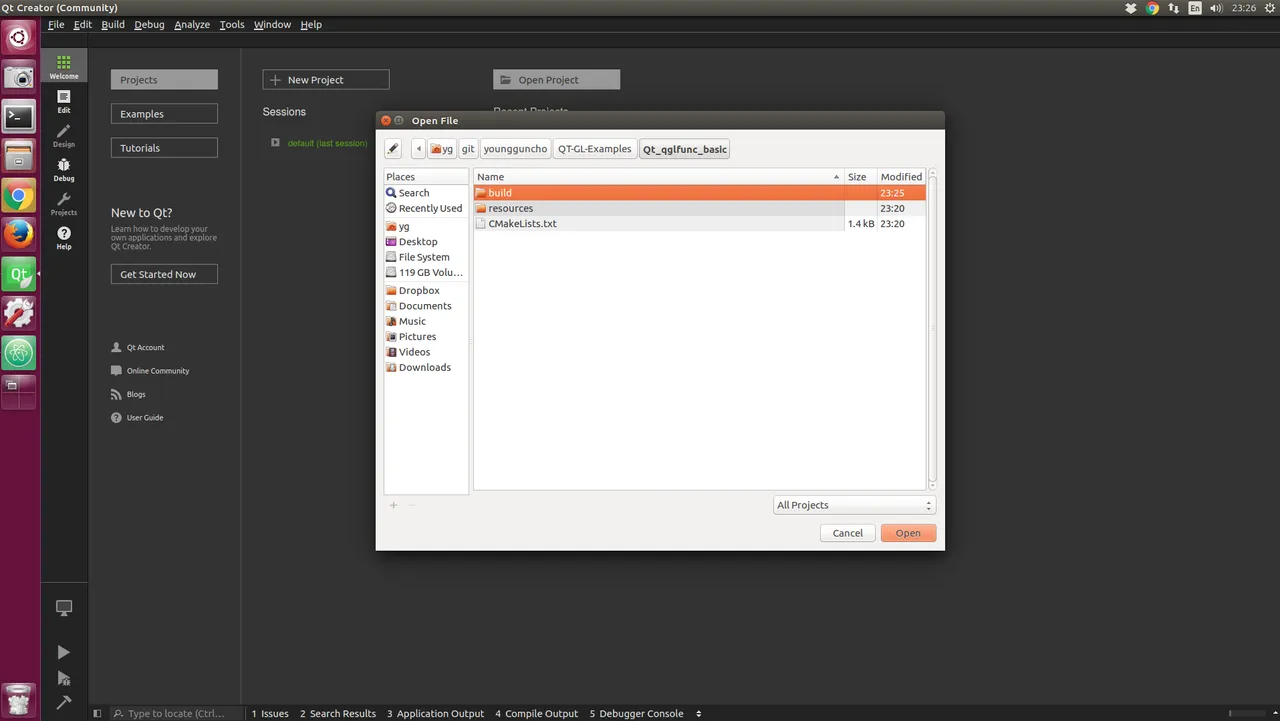Click play icon beside default session
This screenshot has width=1280, height=721.
(x=275, y=142)
